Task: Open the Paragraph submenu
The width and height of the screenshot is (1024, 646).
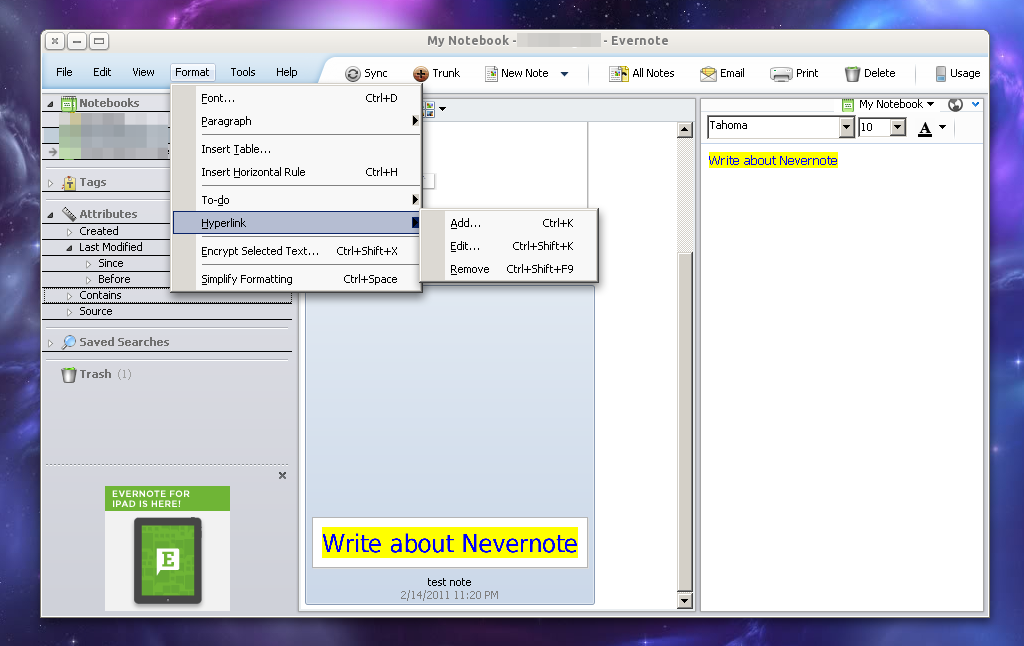Action: click(297, 121)
